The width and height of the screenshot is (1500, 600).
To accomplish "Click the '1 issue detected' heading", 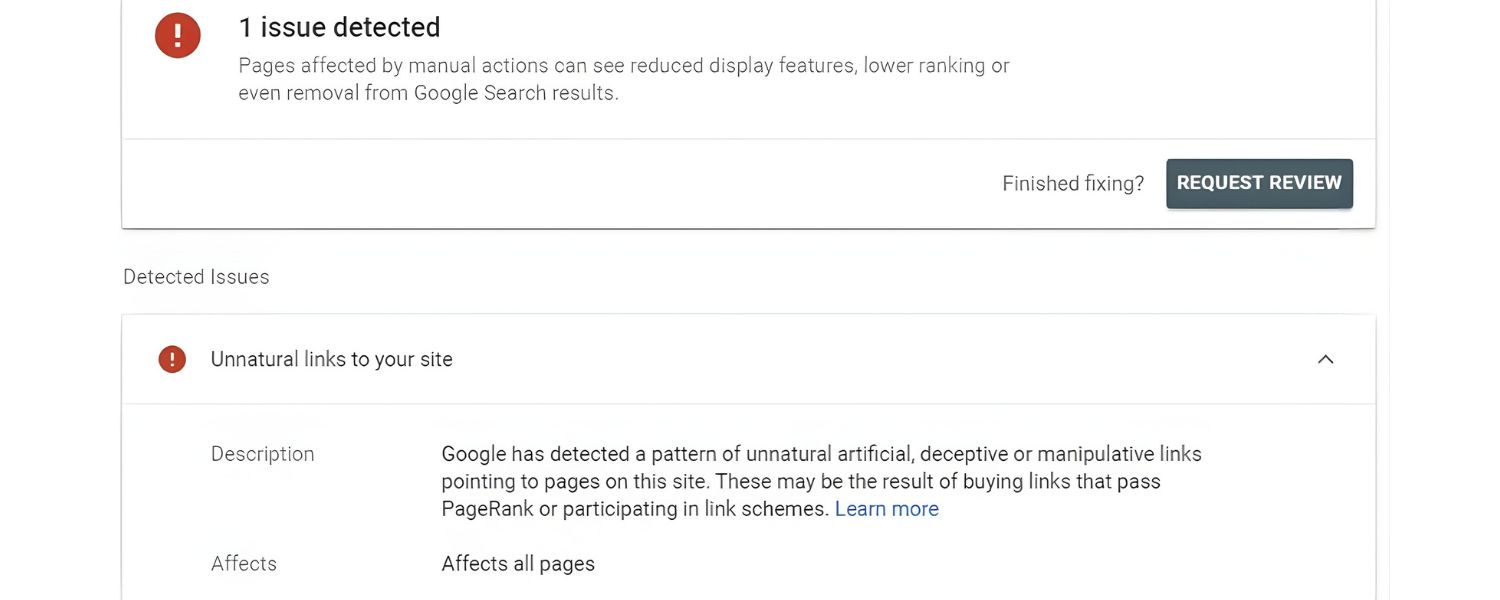I will [339, 27].
